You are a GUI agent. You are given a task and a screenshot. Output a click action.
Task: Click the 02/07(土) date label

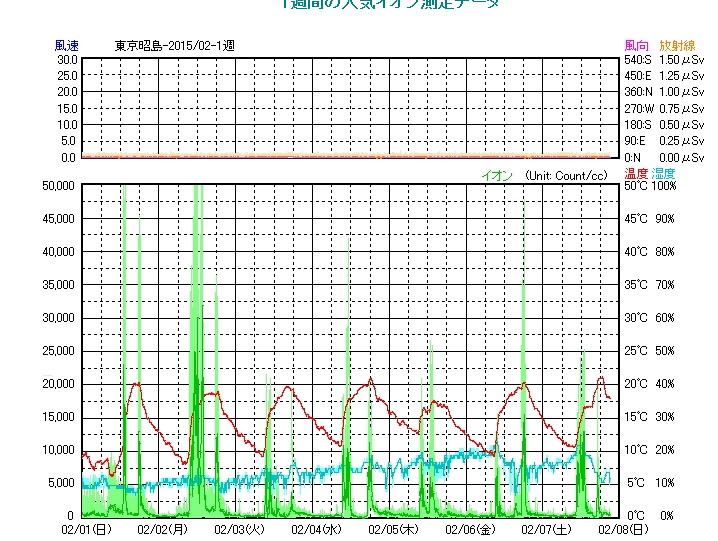tap(546, 529)
